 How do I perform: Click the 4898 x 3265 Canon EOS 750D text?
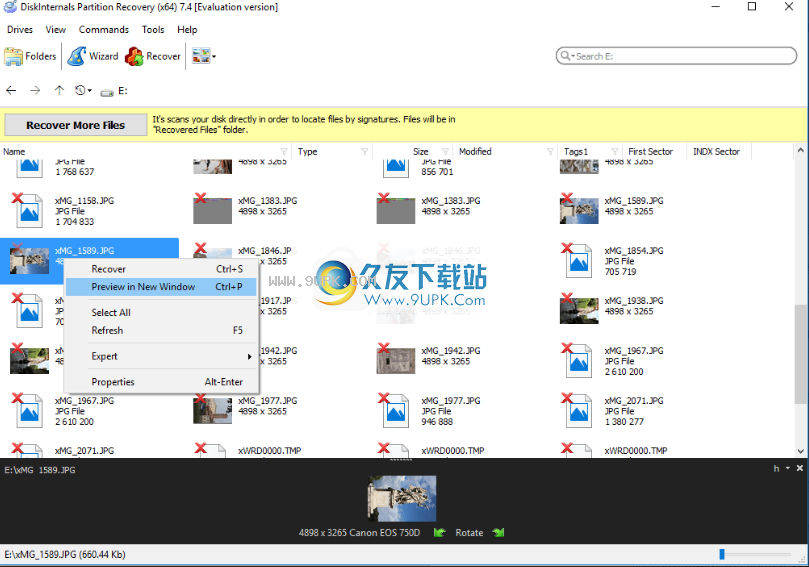click(359, 533)
